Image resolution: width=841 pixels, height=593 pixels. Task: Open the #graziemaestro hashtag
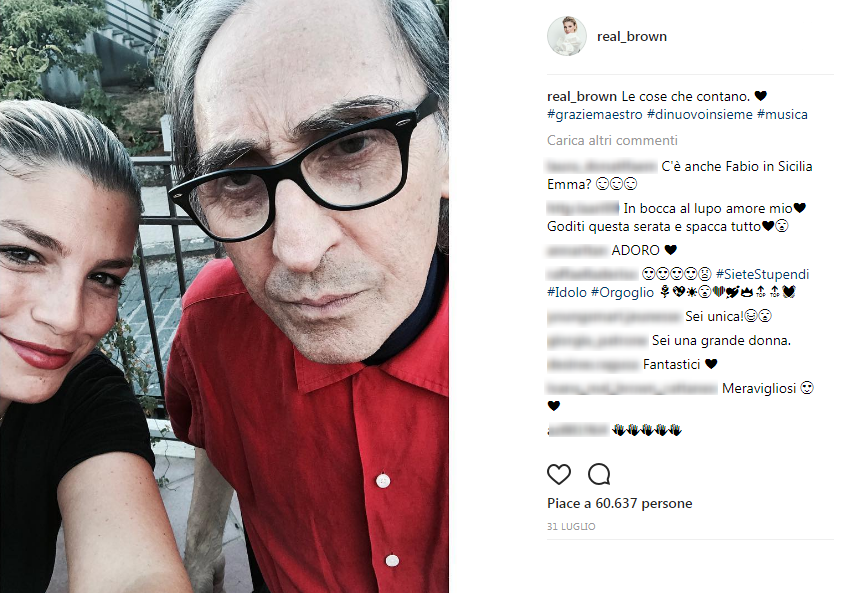(x=594, y=114)
